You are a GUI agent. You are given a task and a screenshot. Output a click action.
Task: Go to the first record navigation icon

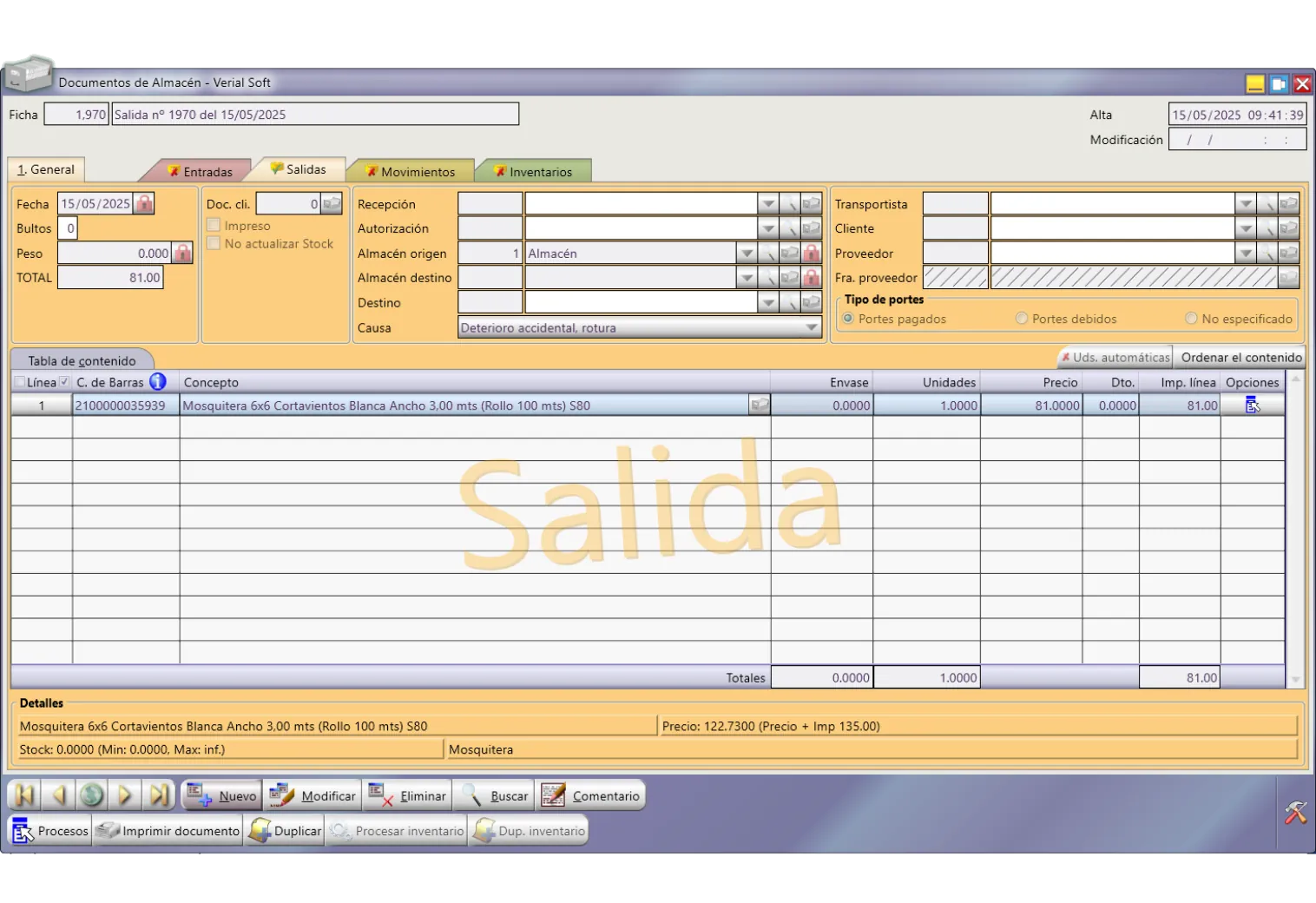tap(24, 795)
